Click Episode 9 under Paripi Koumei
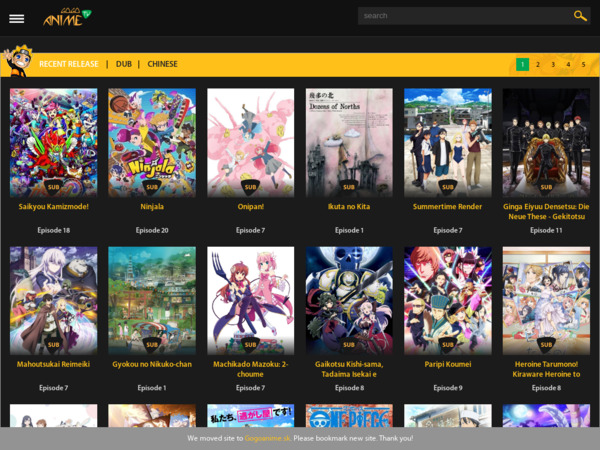Viewport: 600px width, 450px height. [448, 388]
